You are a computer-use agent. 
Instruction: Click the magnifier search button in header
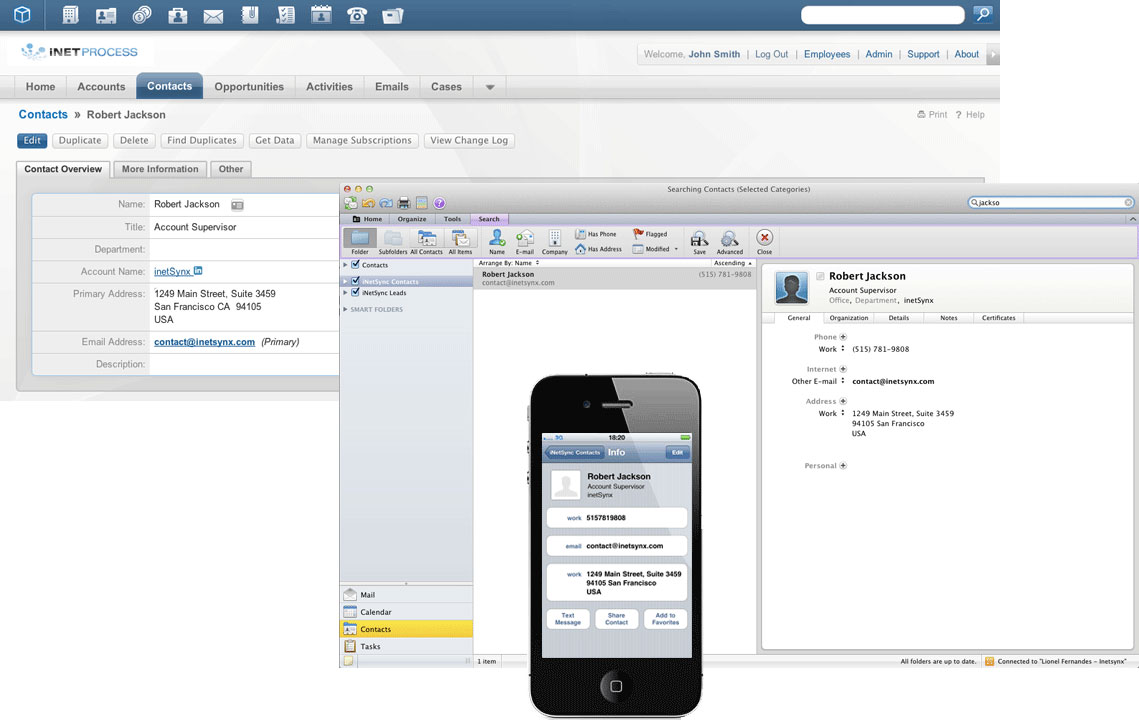982,14
